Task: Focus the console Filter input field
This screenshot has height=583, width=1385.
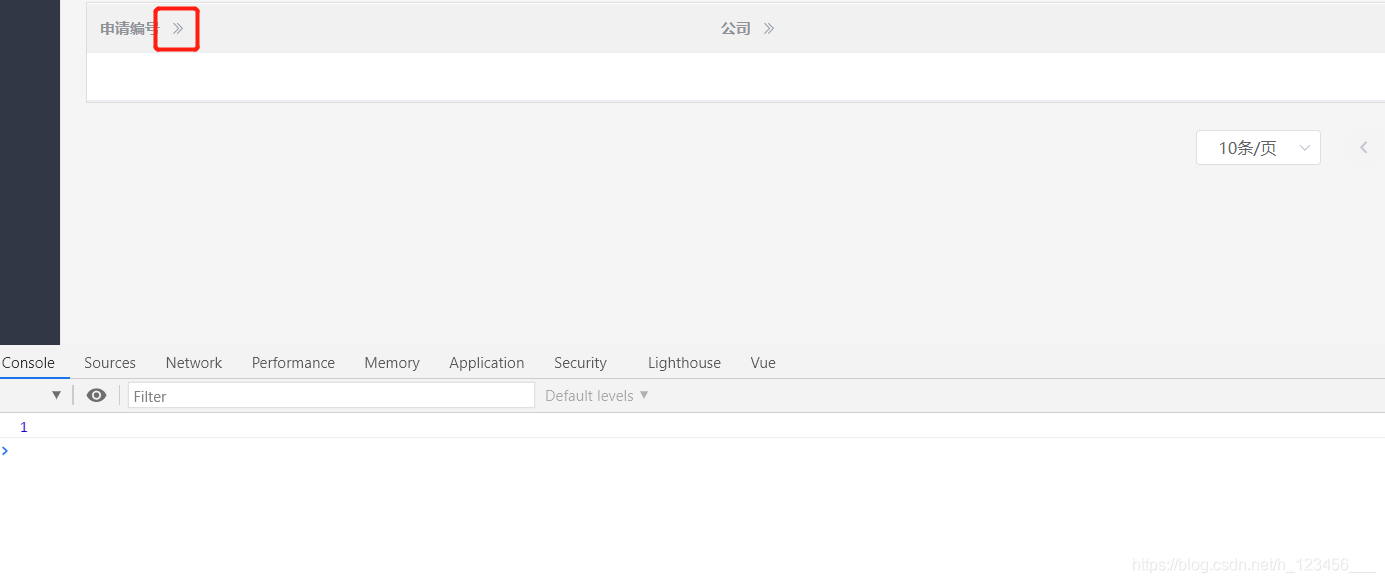Action: click(x=331, y=396)
